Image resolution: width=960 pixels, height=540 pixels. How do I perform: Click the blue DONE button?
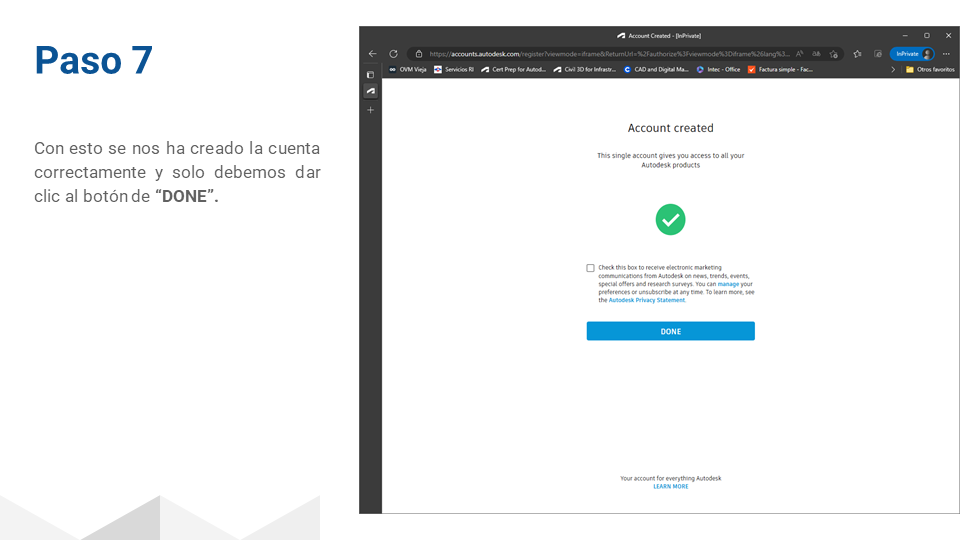[670, 331]
